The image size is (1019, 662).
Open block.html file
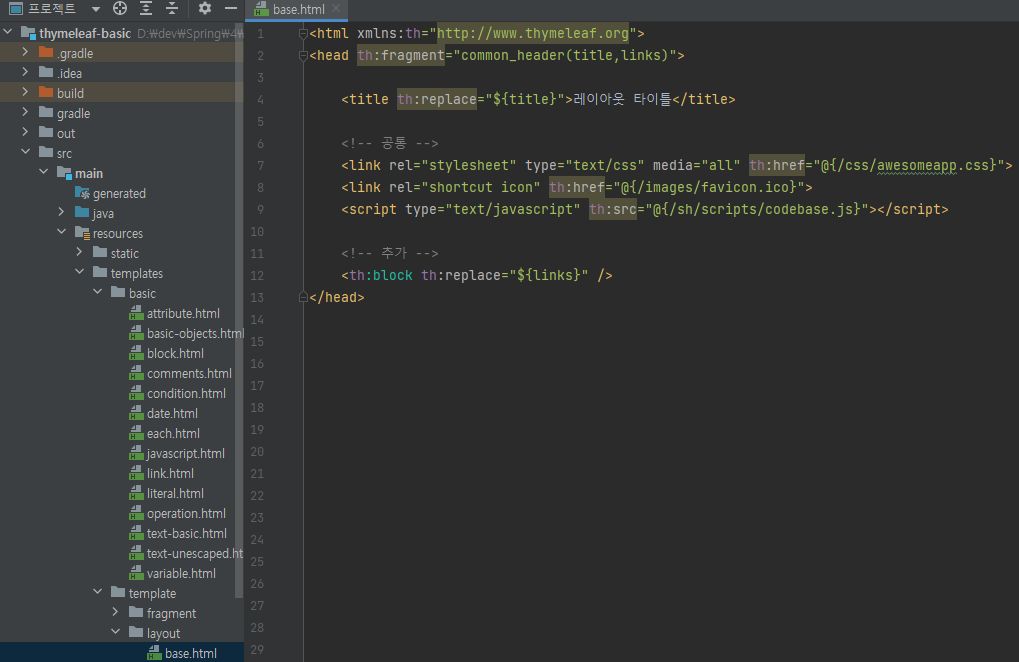click(175, 353)
